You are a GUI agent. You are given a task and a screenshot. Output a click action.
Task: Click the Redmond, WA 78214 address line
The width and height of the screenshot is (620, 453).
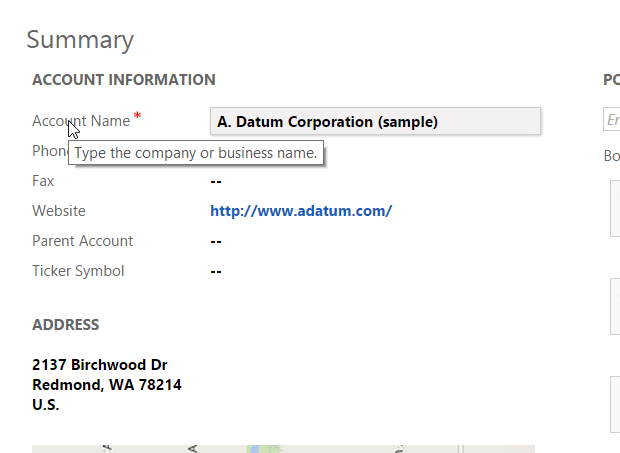(x=107, y=385)
